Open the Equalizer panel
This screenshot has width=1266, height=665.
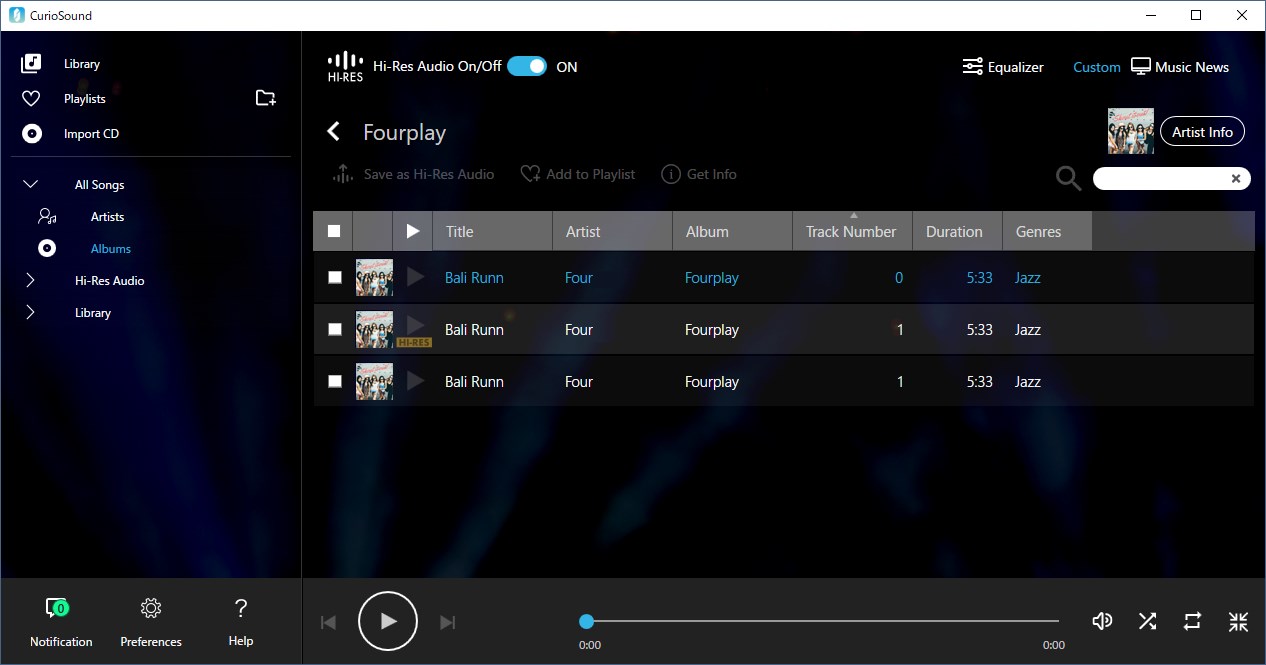click(1003, 66)
